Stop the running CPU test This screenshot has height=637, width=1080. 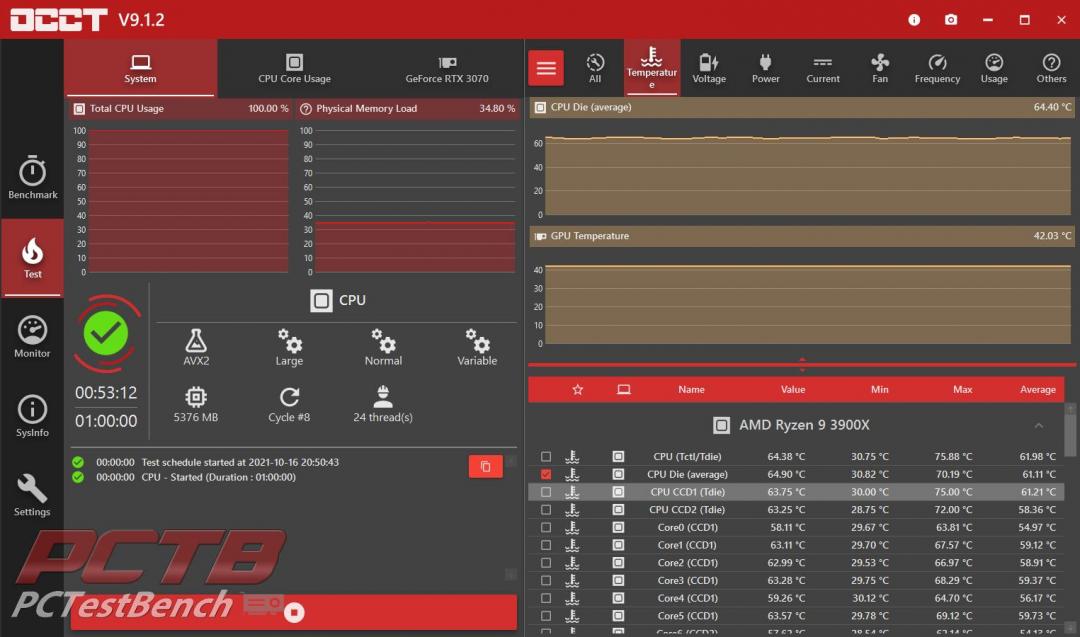click(294, 612)
